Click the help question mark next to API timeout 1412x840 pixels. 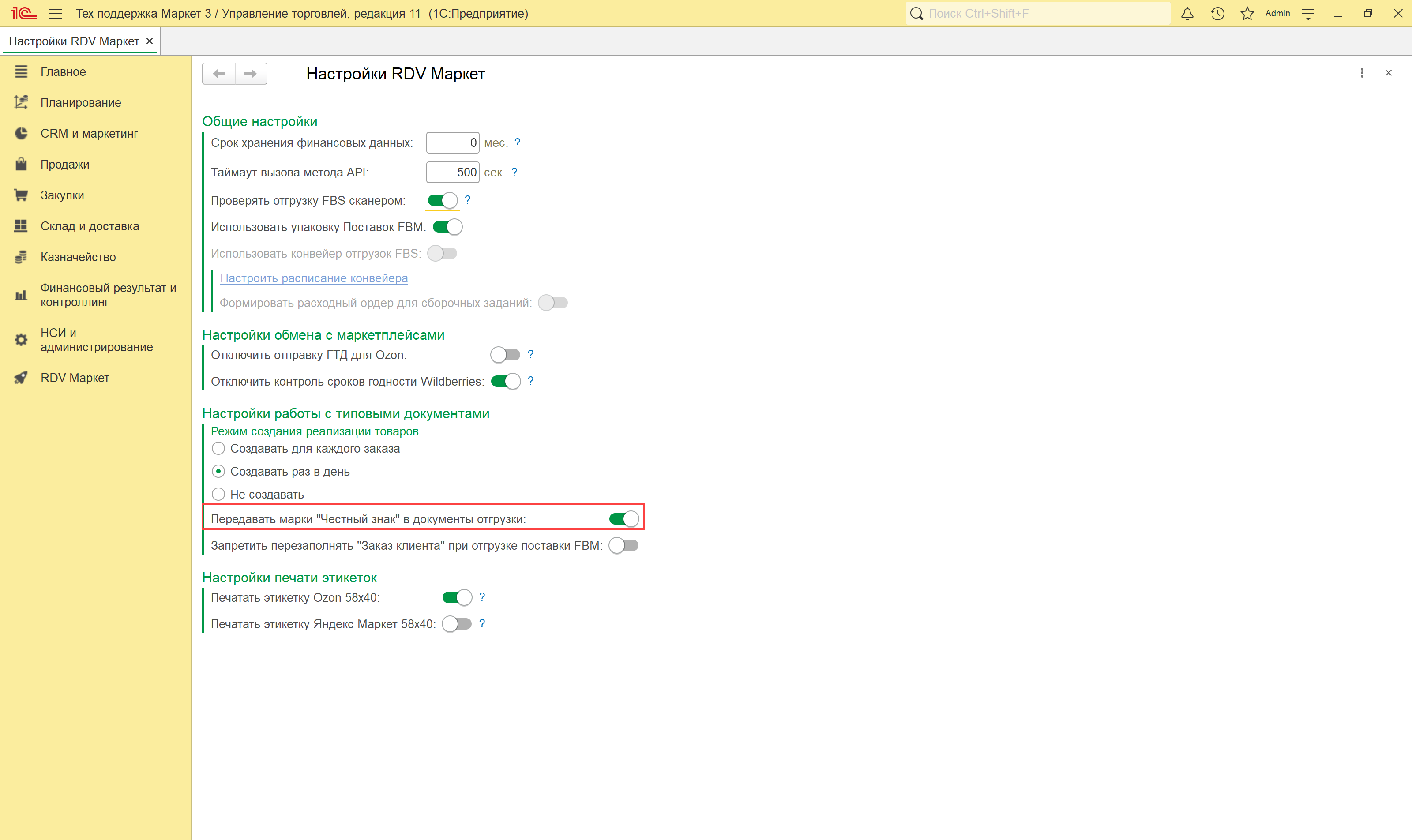(x=514, y=172)
